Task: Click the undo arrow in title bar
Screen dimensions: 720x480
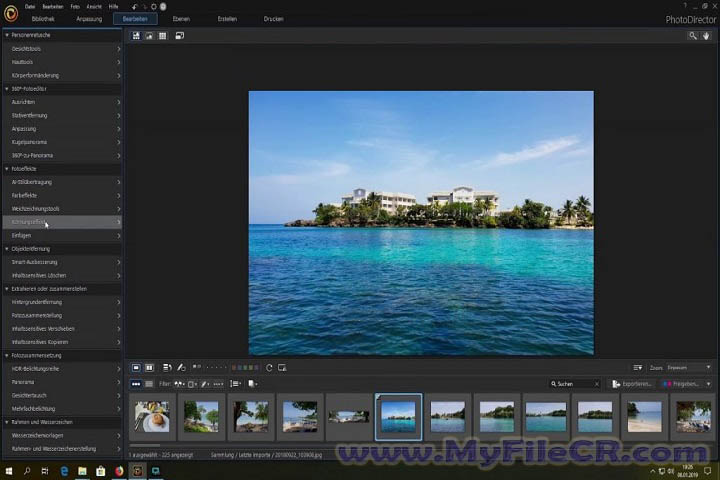Action: tap(134, 7)
